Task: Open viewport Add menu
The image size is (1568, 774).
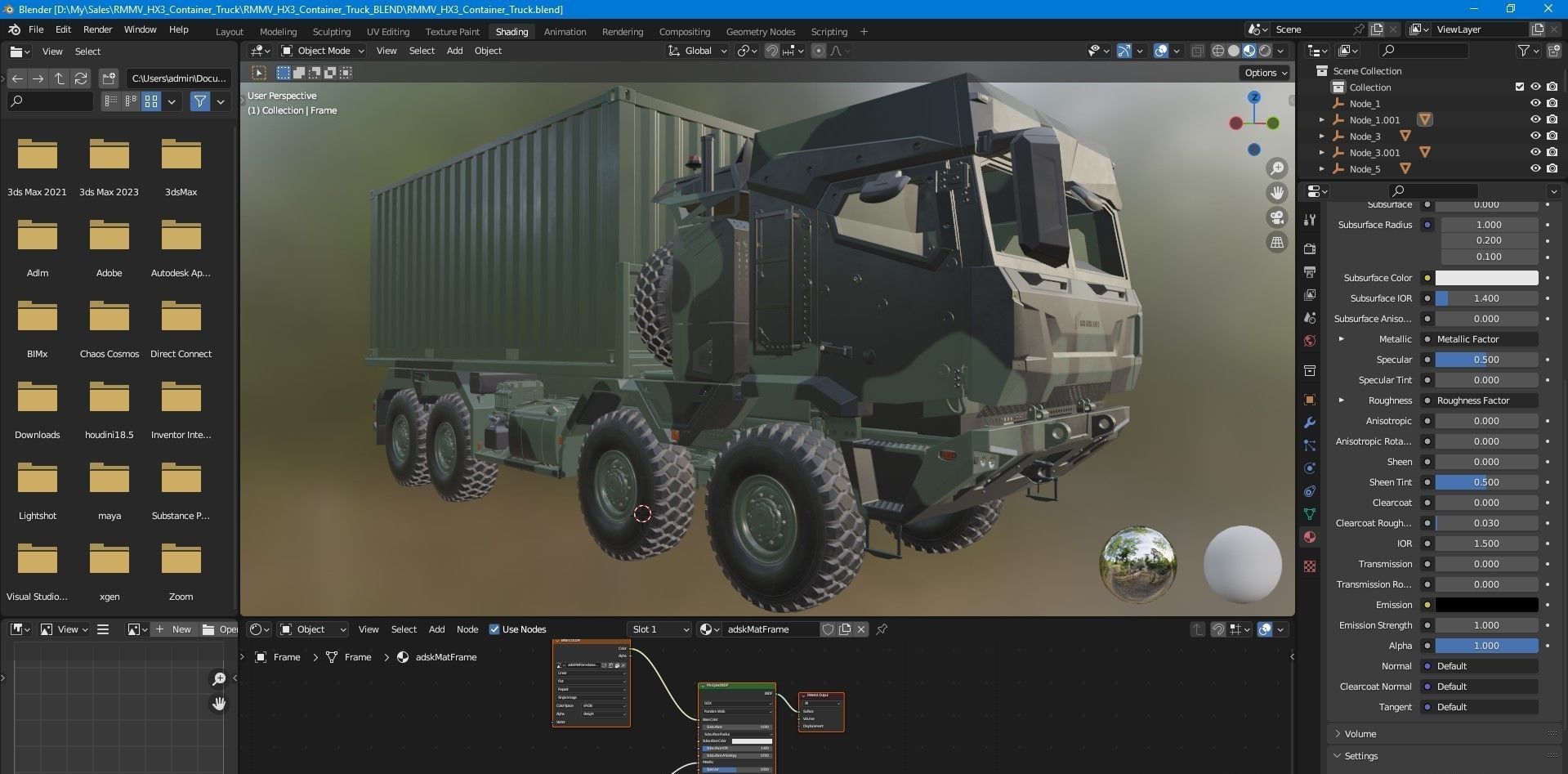Action: 454,51
